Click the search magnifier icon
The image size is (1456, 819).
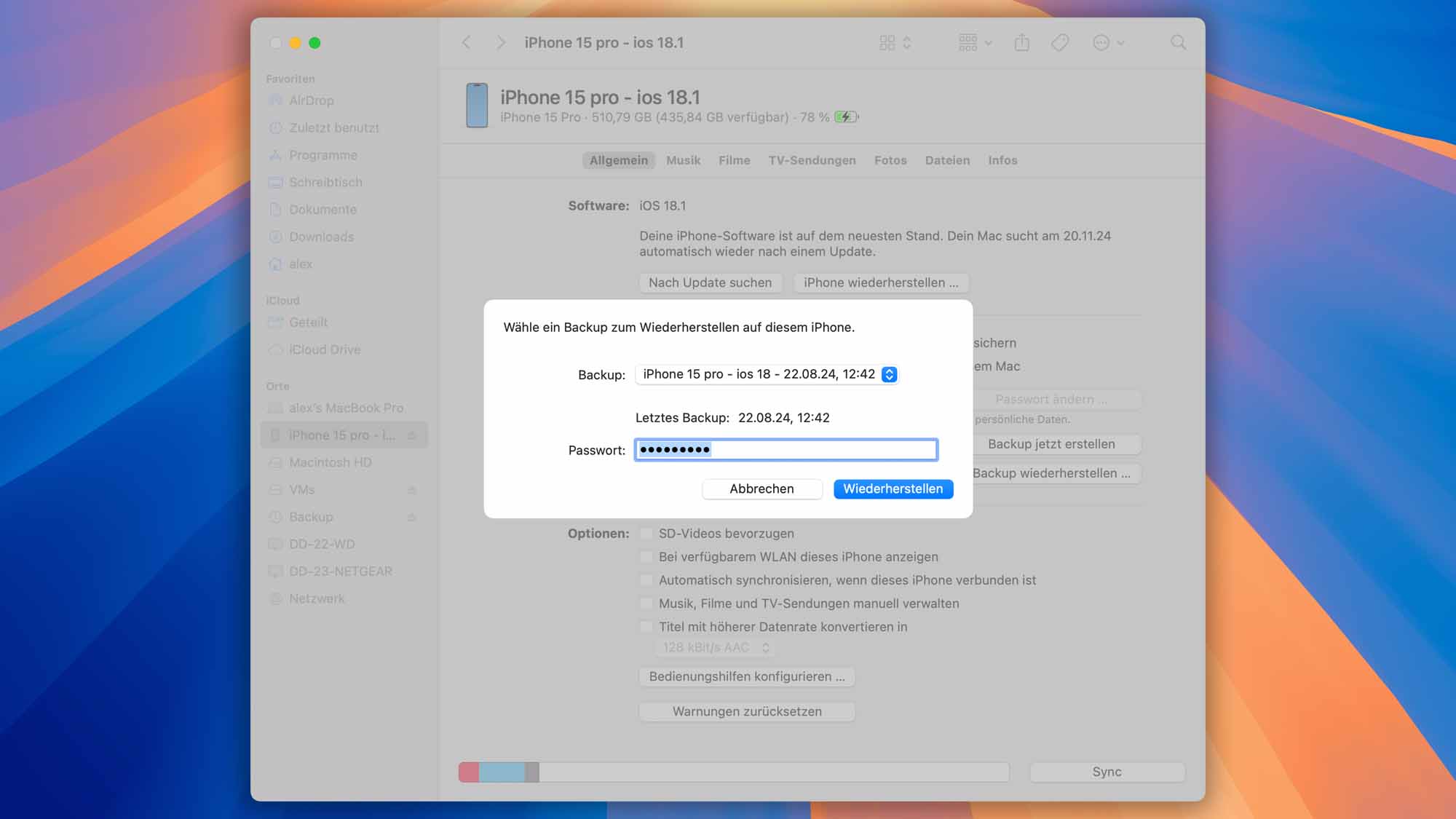pos(1178,43)
